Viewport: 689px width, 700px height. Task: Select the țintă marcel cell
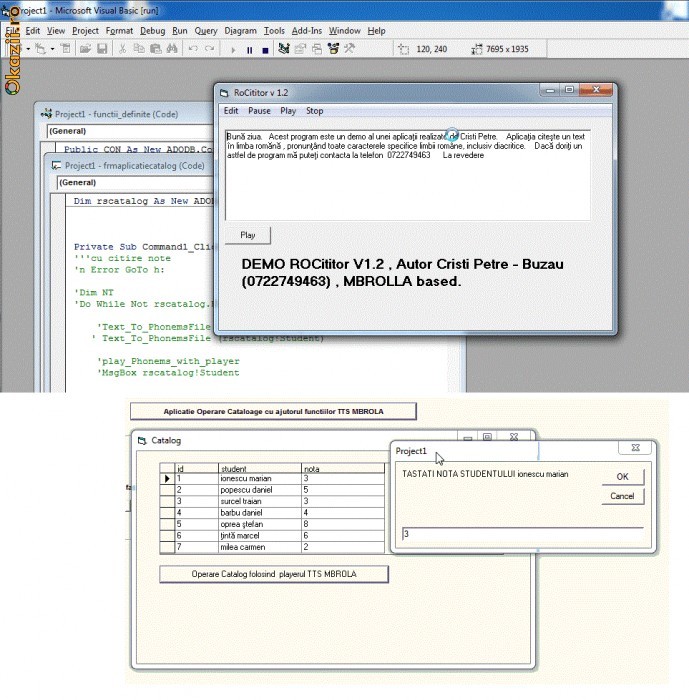pos(260,535)
